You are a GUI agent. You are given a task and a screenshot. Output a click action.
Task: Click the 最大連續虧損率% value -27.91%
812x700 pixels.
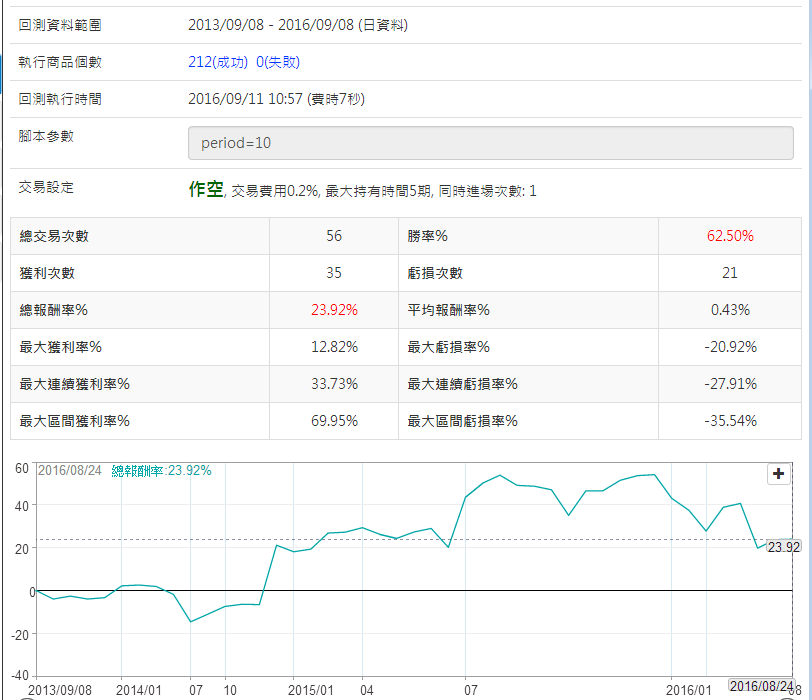pos(729,384)
